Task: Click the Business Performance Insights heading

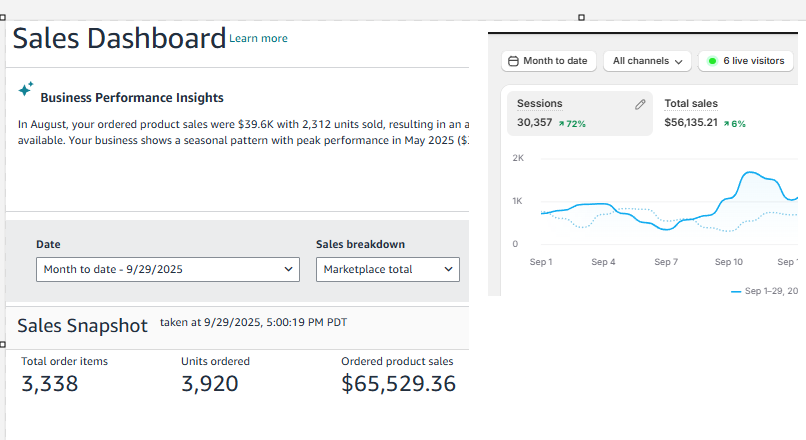Action: (132, 98)
